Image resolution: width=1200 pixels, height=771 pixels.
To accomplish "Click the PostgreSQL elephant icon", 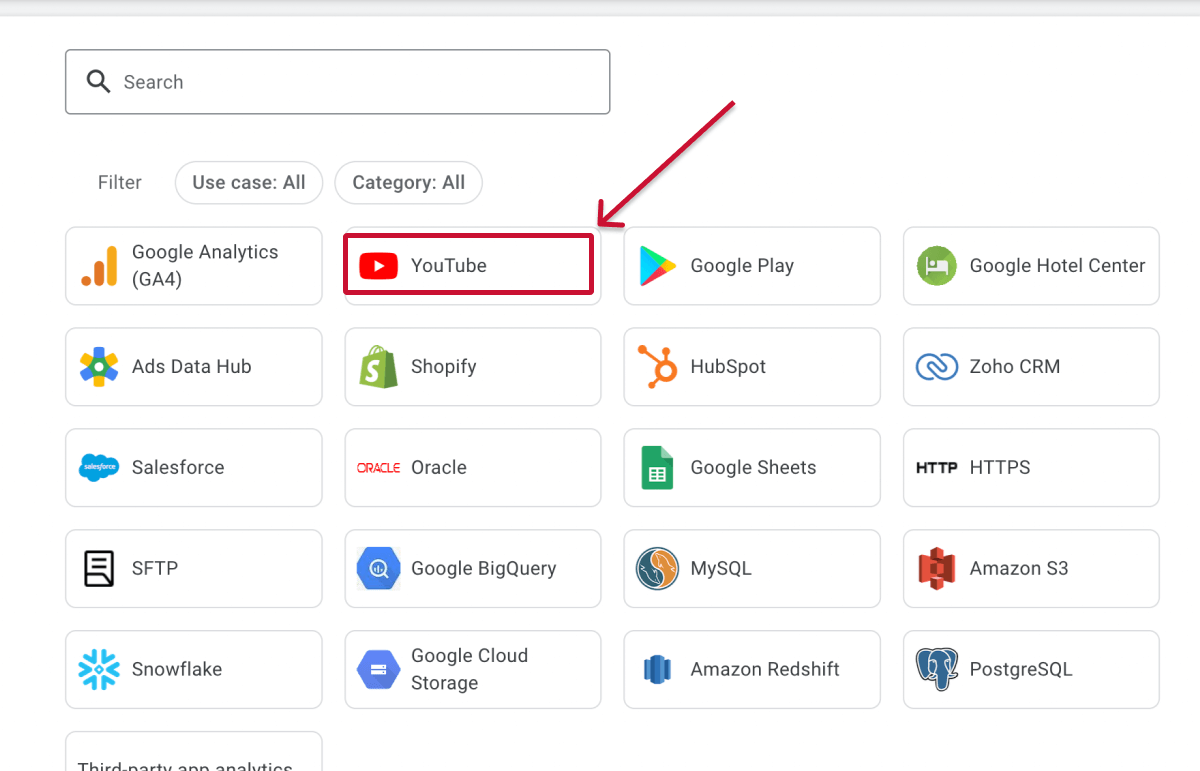I will (x=937, y=670).
